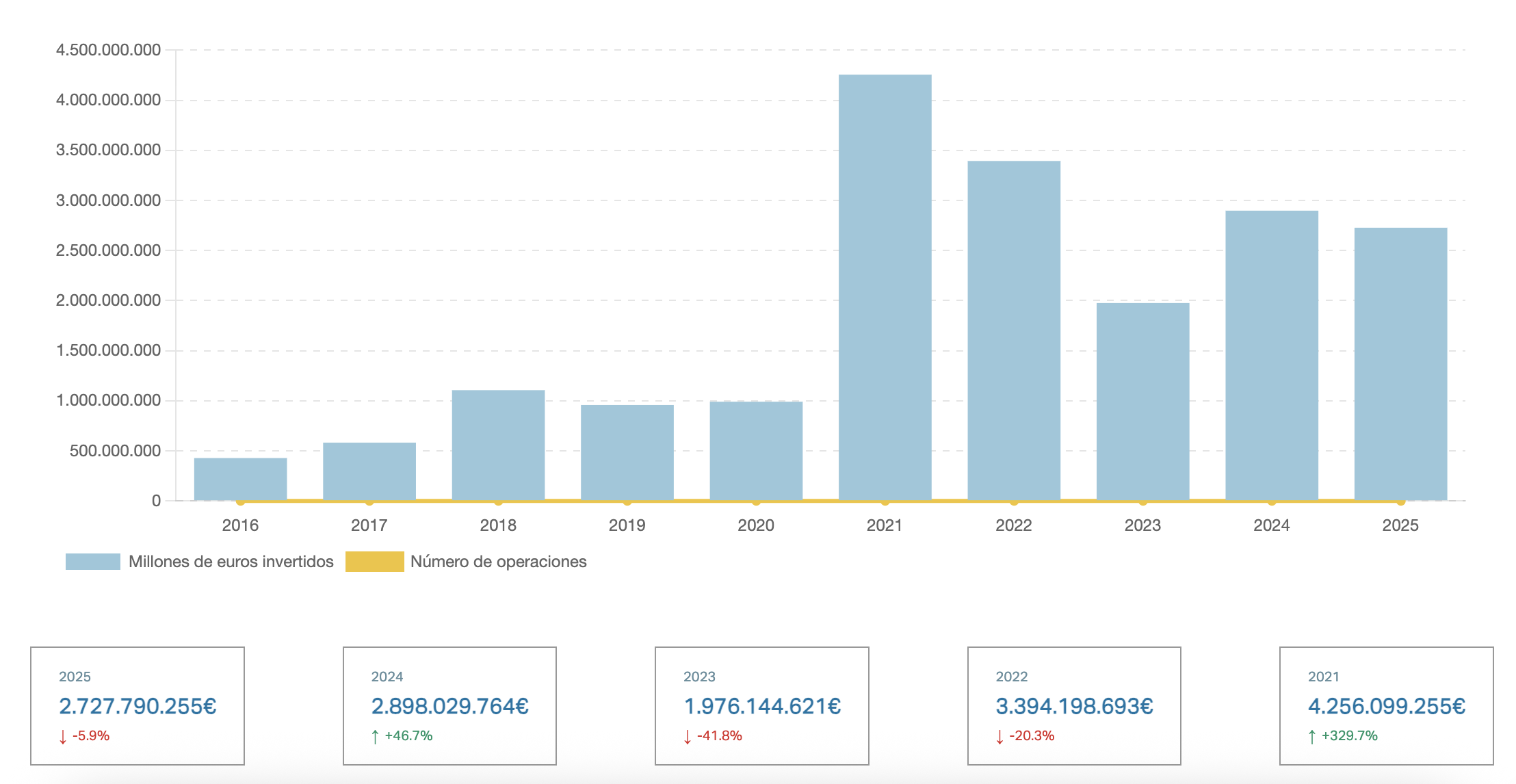Click the -5.9% down arrow icon
Screen dimensions: 1516x784
[x=63, y=736]
